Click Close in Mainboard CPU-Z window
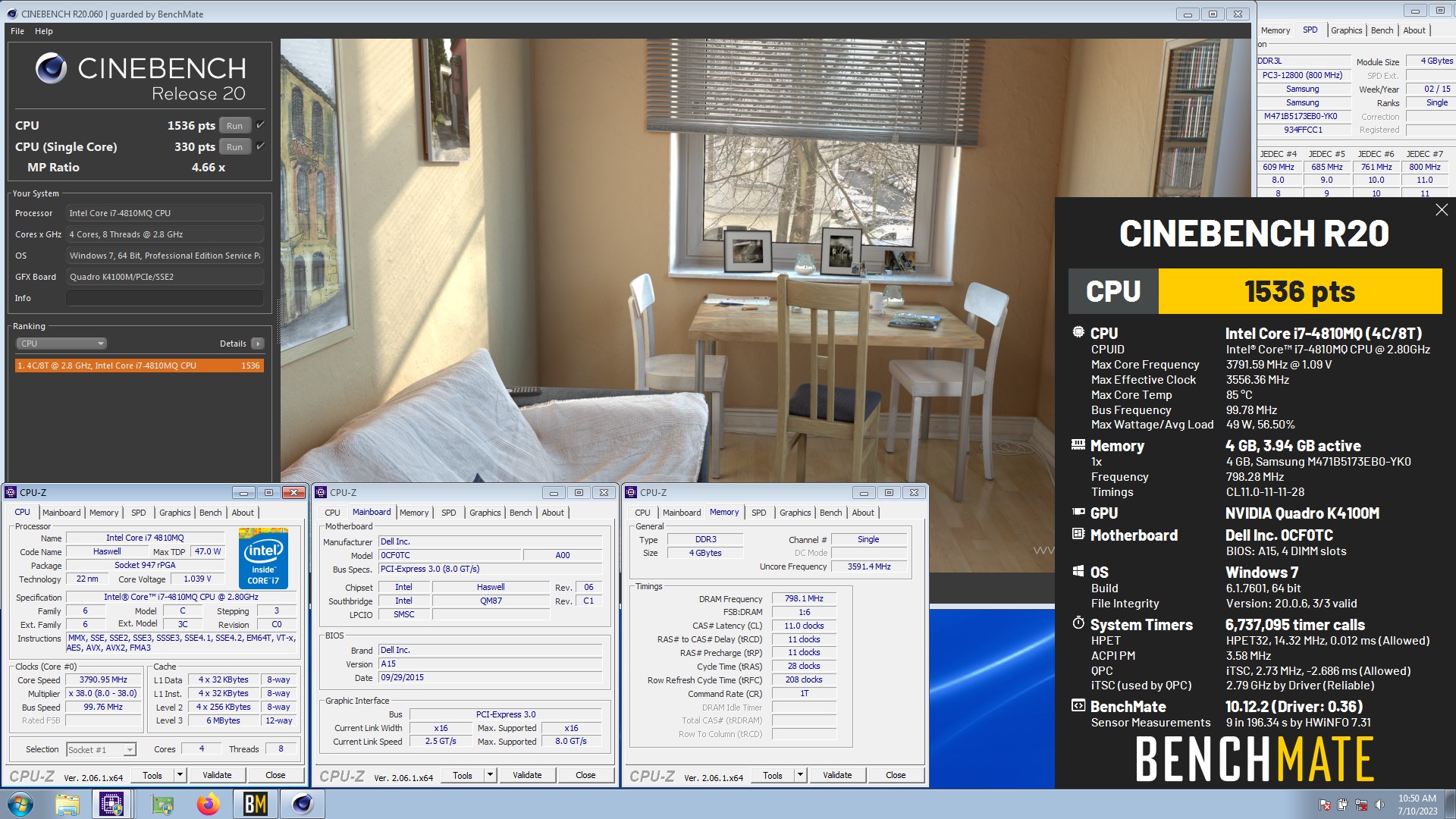Image resolution: width=1456 pixels, height=819 pixels. click(585, 775)
